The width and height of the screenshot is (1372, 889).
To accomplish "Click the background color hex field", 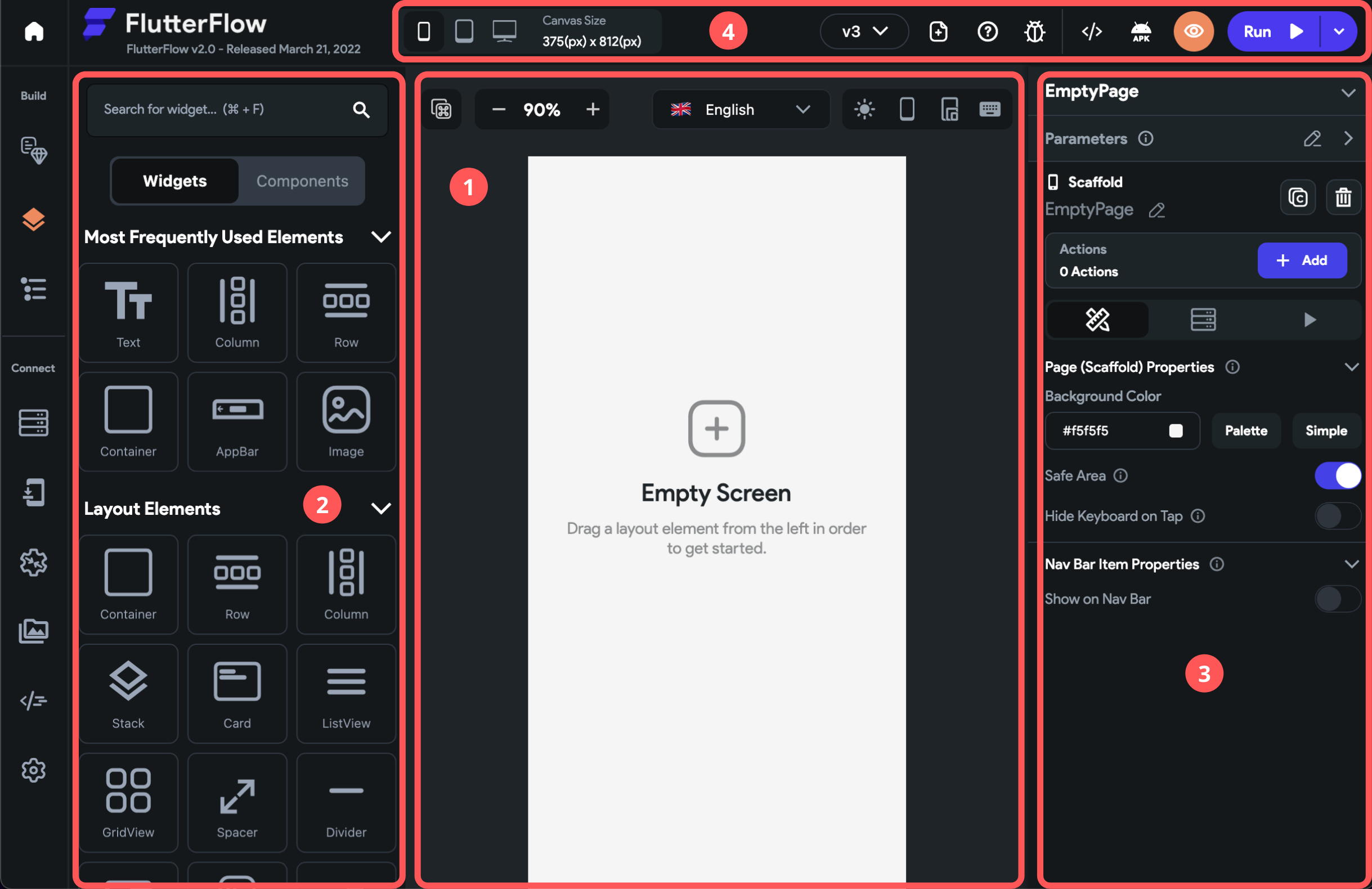I will (x=1122, y=430).
